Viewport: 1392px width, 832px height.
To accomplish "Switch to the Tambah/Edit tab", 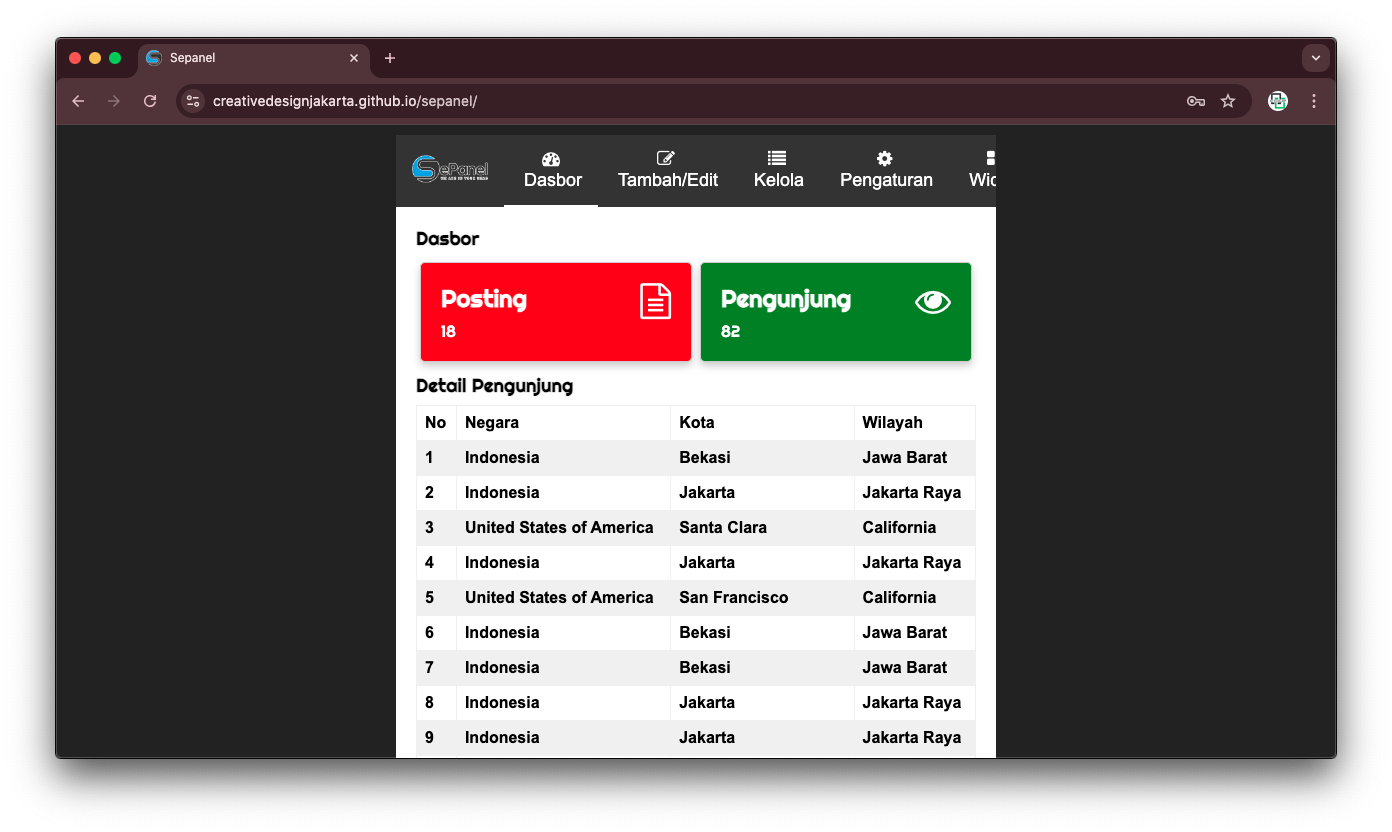I will [x=667, y=171].
